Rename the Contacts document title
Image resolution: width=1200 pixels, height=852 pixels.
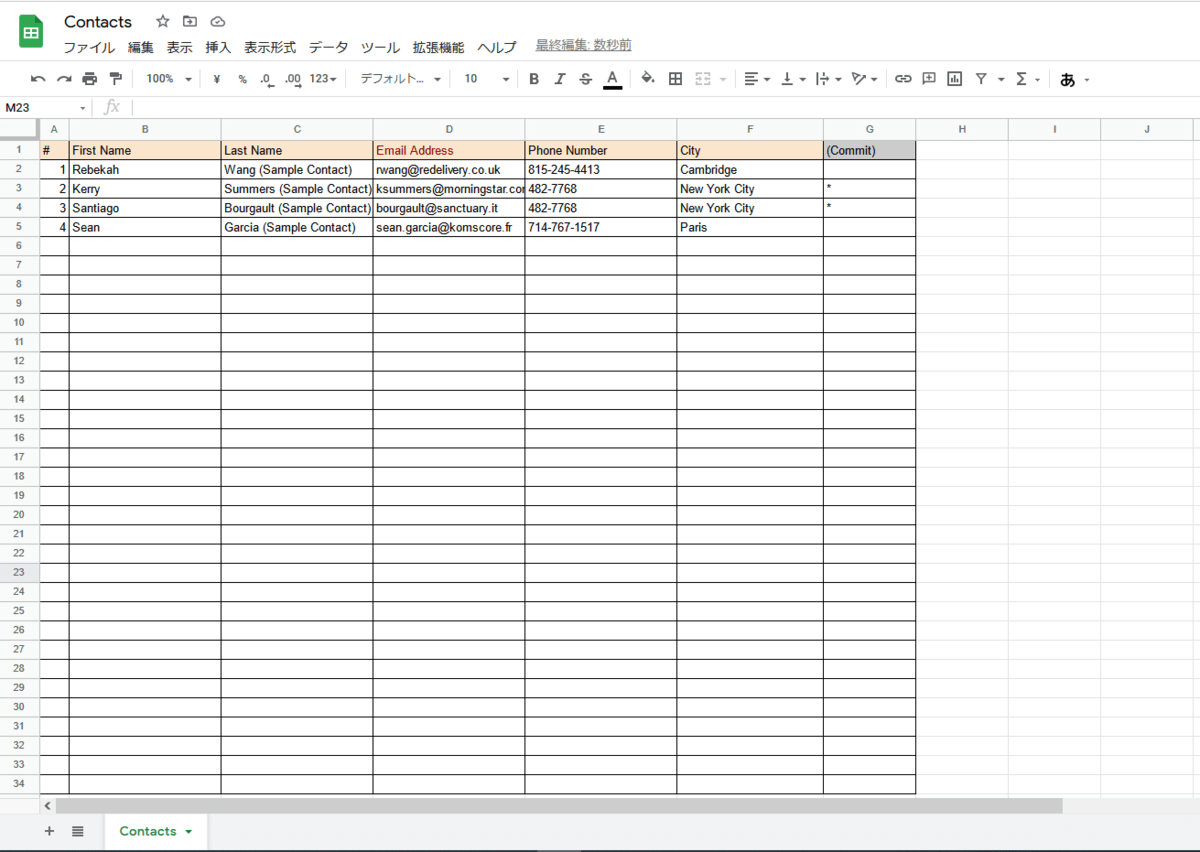pyautogui.click(x=98, y=21)
